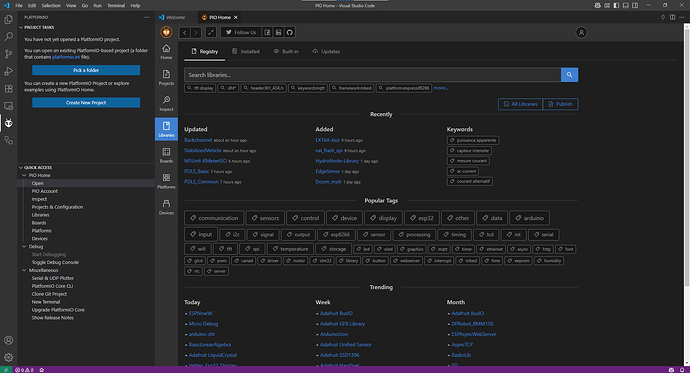Open the Source Control view icon

pyautogui.click(x=8, y=54)
